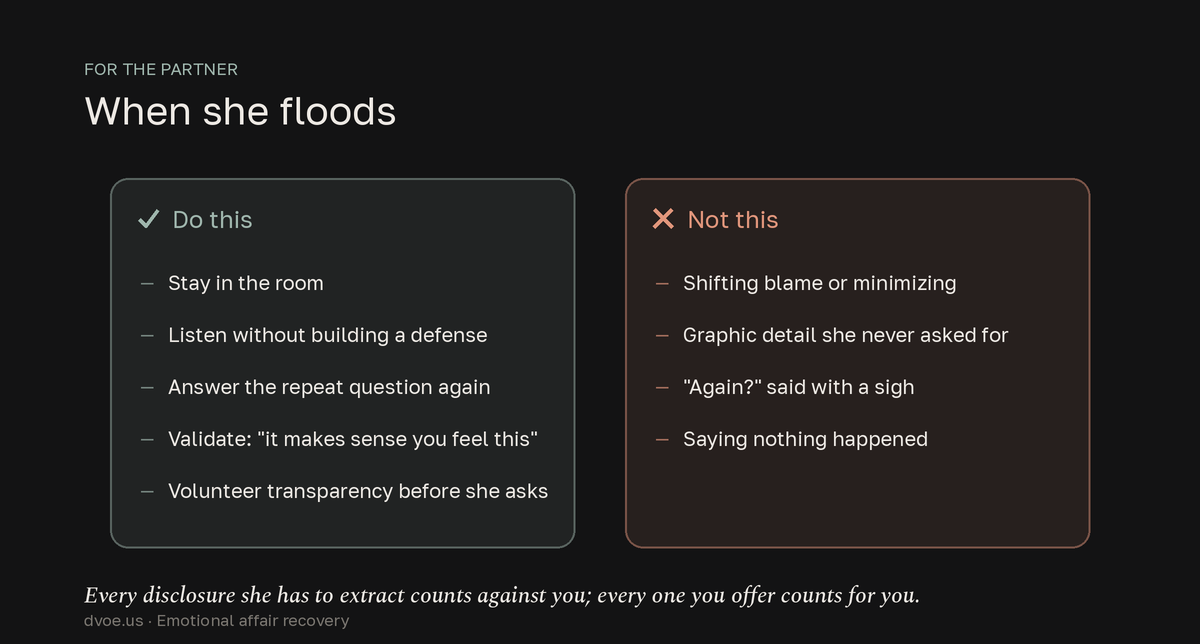The height and width of the screenshot is (644, 1200).
Task: Click the "Again?" said with a sigh line
Action: click(x=798, y=387)
